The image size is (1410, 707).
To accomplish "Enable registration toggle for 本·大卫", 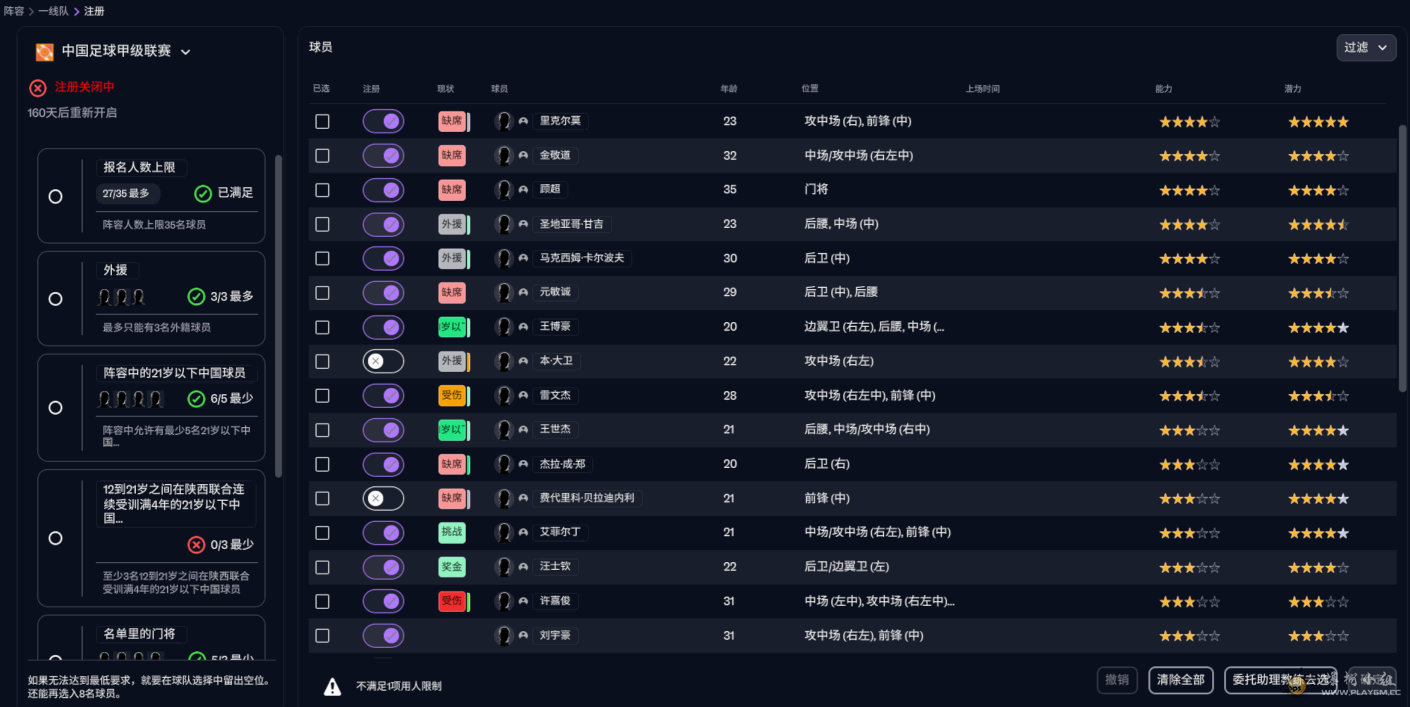I will (383, 361).
